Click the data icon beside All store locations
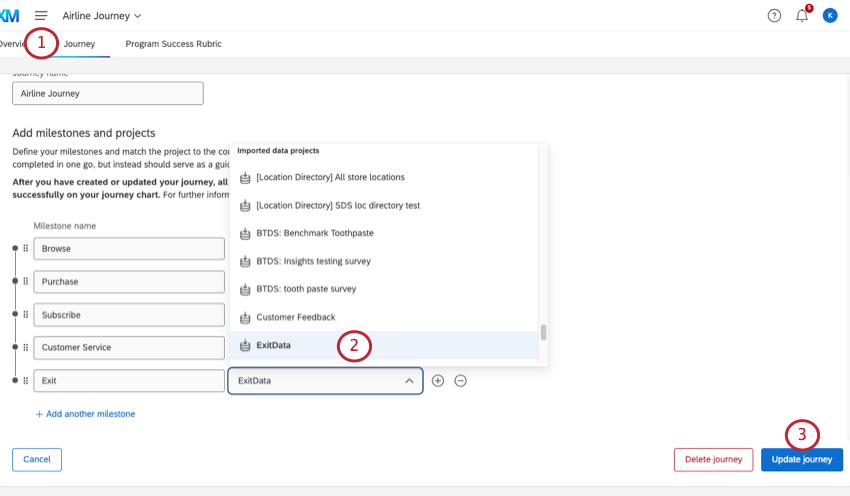The width and height of the screenshot is (850, 496). click(x=245, y=177)
